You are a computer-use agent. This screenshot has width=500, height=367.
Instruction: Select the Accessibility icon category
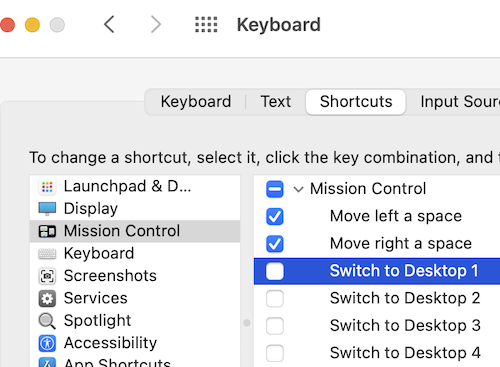[x=47, y=343]
